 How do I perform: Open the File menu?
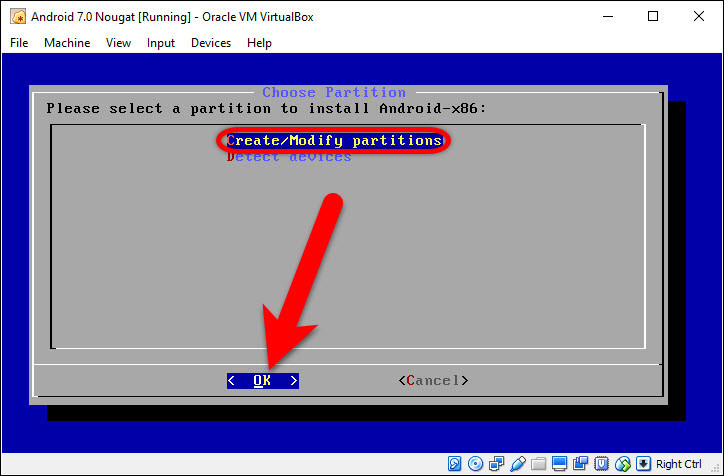tap(19, 43)
